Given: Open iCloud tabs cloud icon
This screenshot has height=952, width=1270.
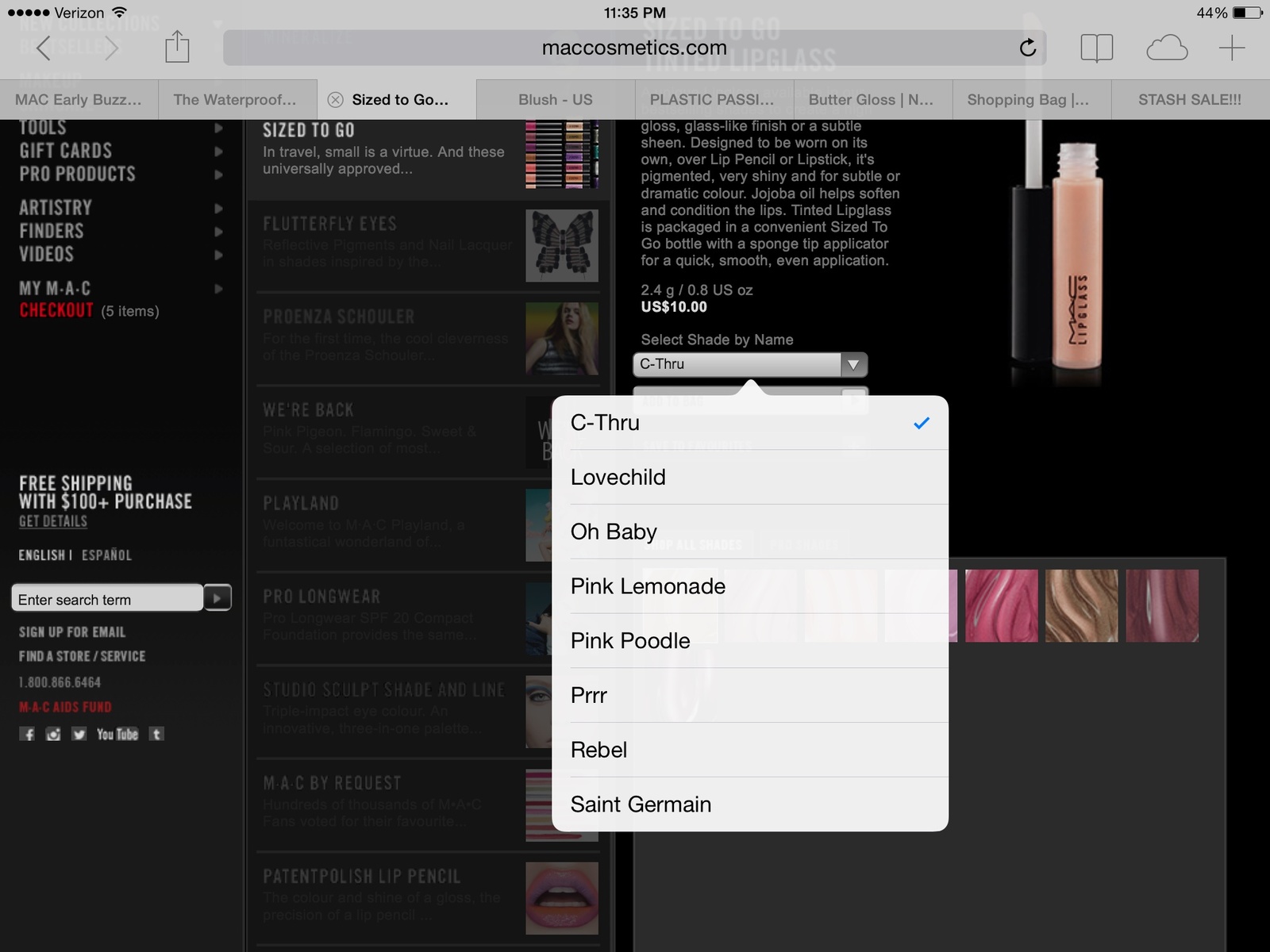Looking at the screenshot, I should 1167,48.
